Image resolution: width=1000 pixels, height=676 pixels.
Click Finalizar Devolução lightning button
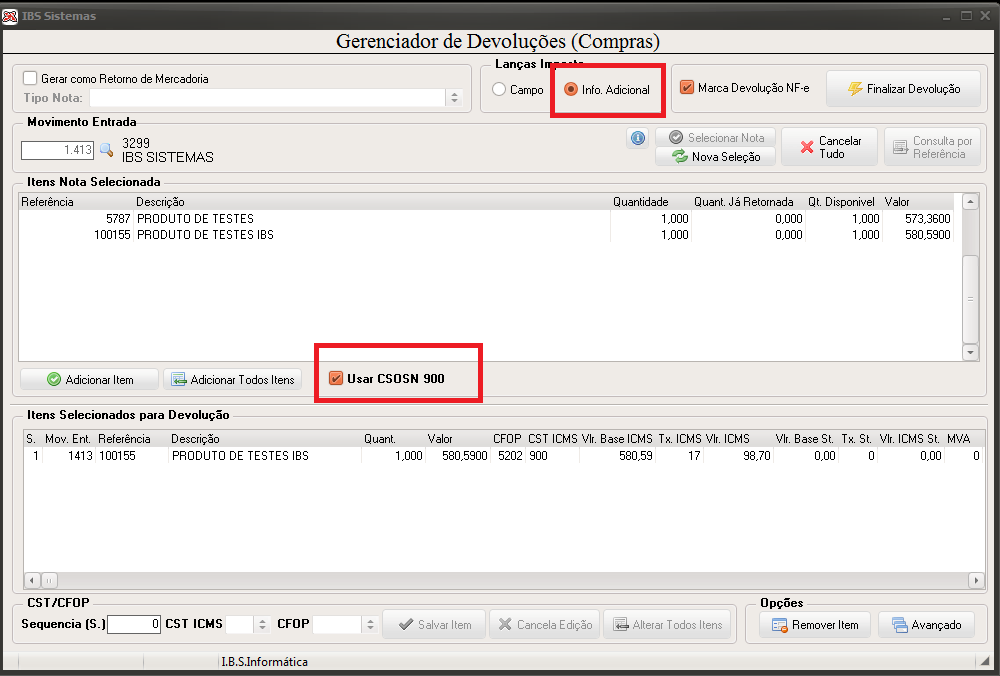[903, 89]
